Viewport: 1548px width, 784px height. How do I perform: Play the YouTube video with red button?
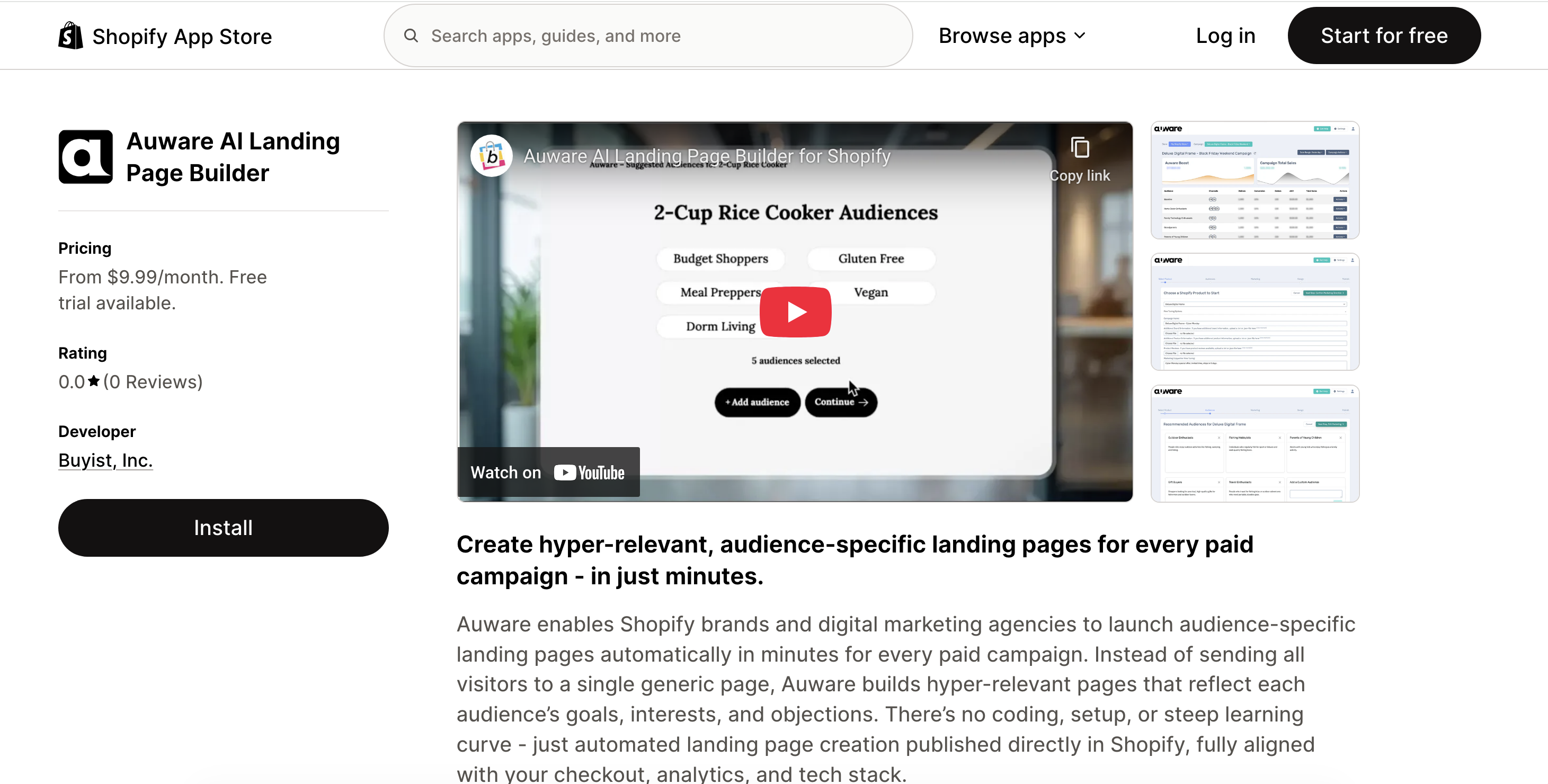point(795,312)
